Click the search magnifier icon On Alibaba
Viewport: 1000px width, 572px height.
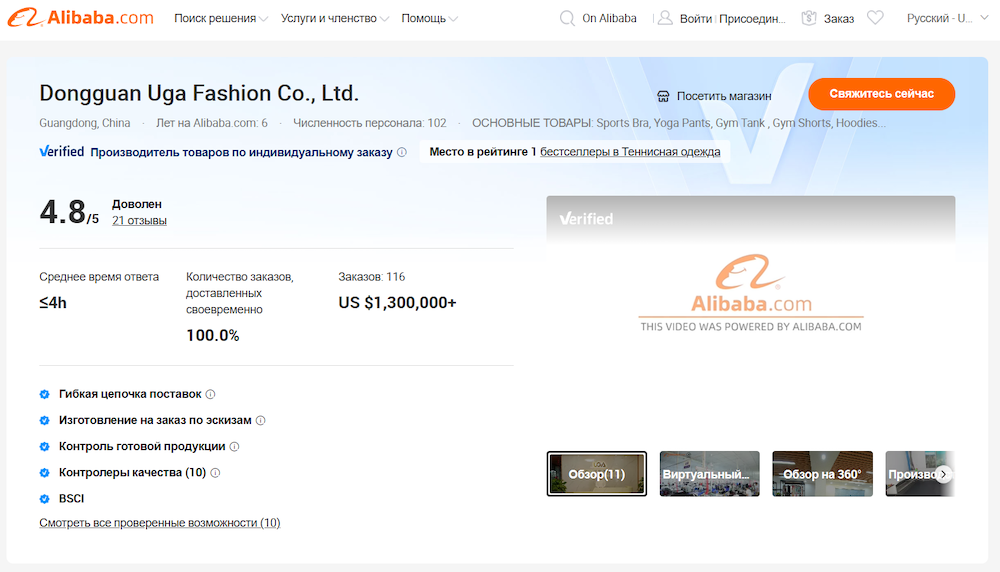click(567, 18)
